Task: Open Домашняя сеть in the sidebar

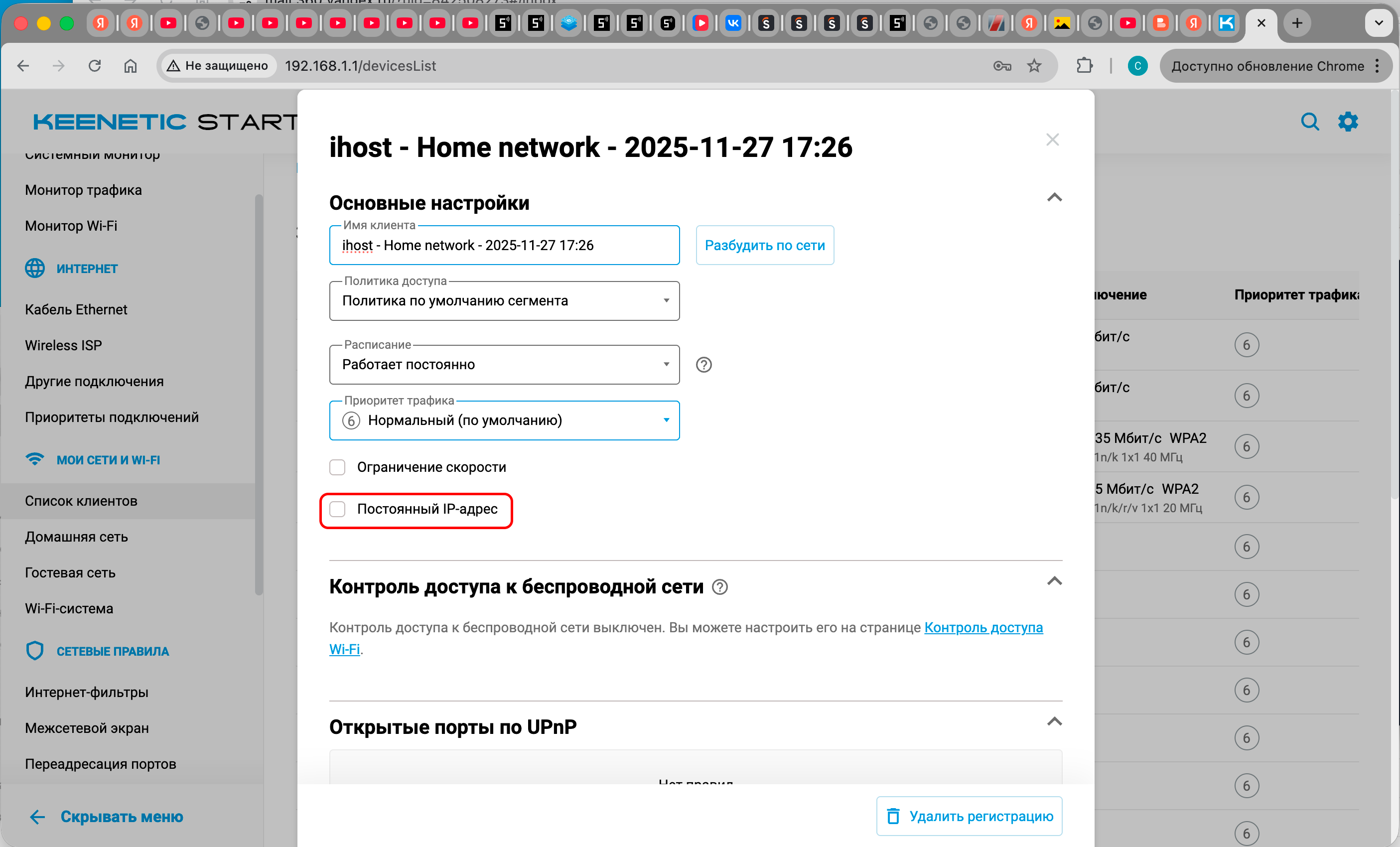Action: [x=76, y=537]
